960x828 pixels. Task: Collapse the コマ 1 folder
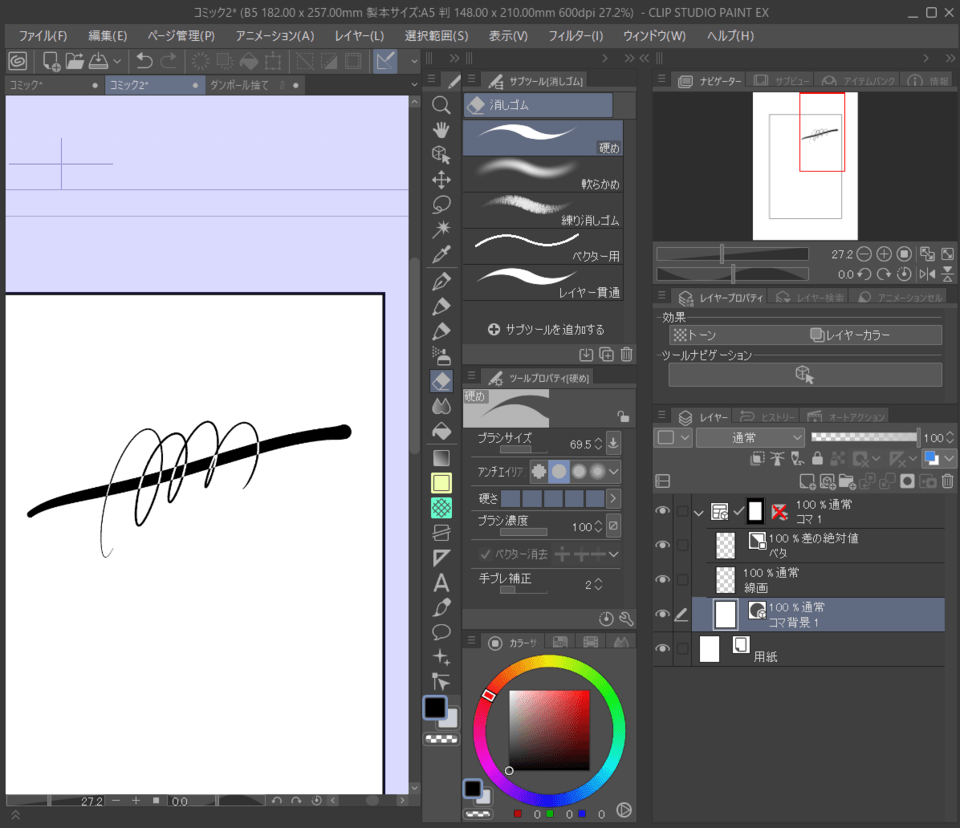point(699,513)
